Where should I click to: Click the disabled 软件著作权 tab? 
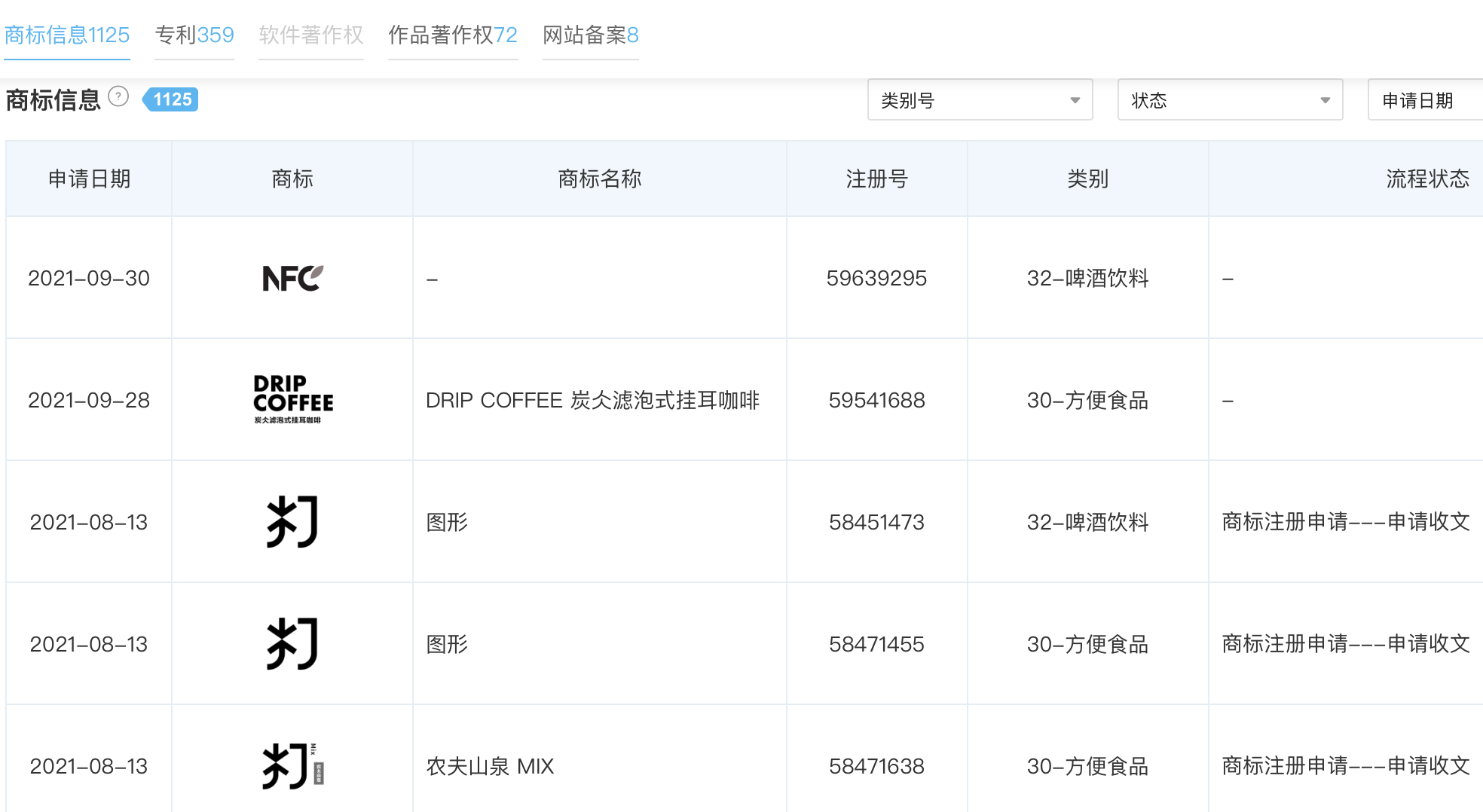(310, 35)
